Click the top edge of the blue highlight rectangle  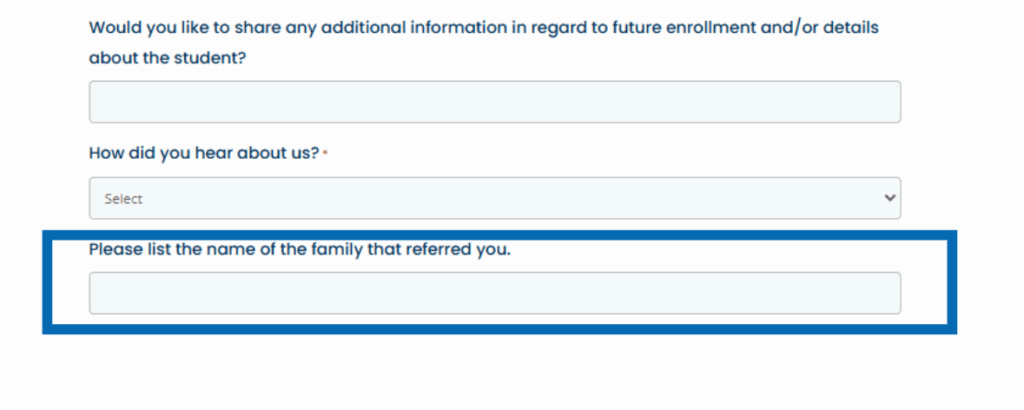click(x=500, y=235)
